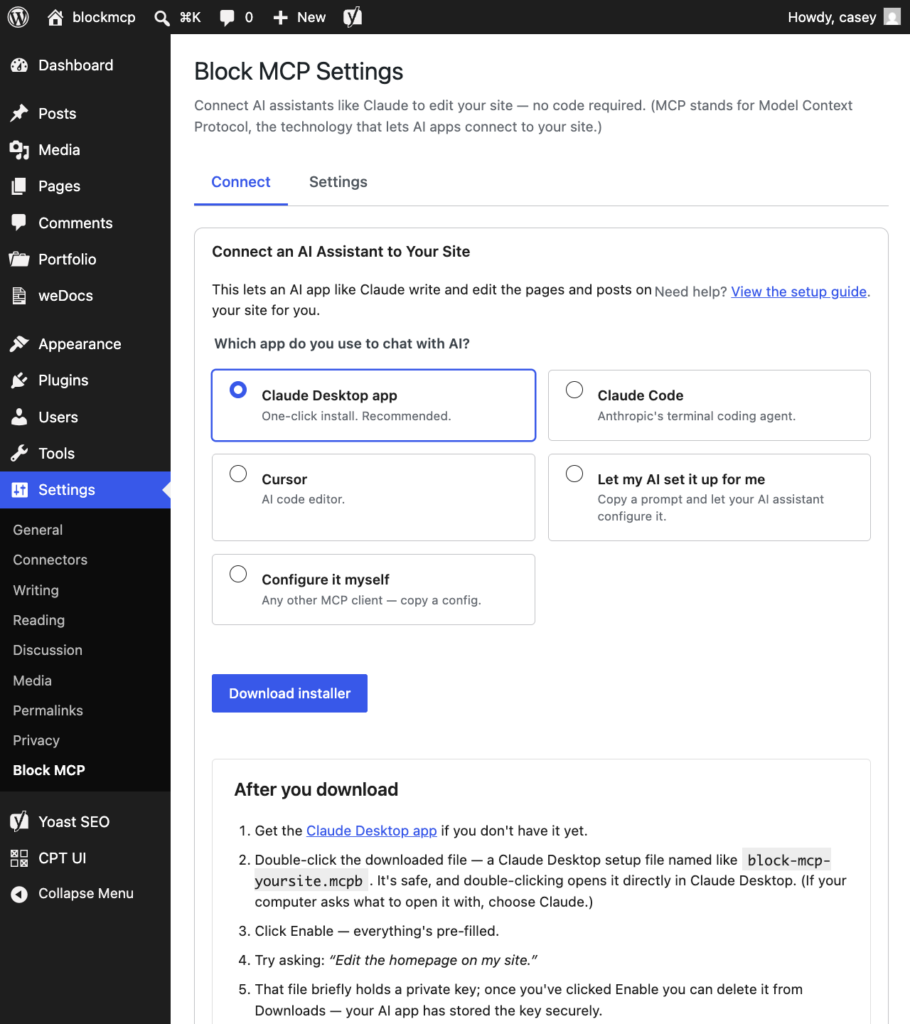Click the Portfolio folder icon
The height and width of the screenshot is (1024, 910).
[20, 259]
